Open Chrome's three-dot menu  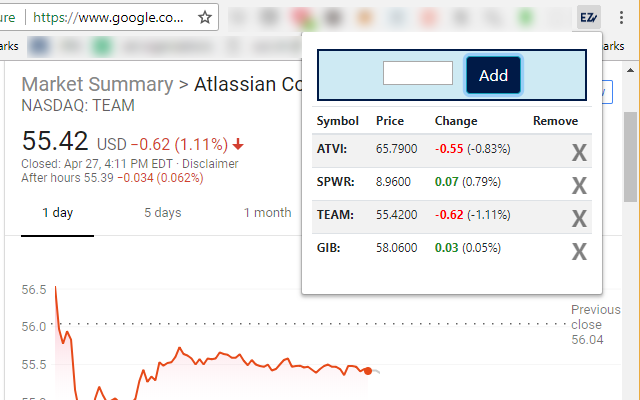[x=620, y=17]
